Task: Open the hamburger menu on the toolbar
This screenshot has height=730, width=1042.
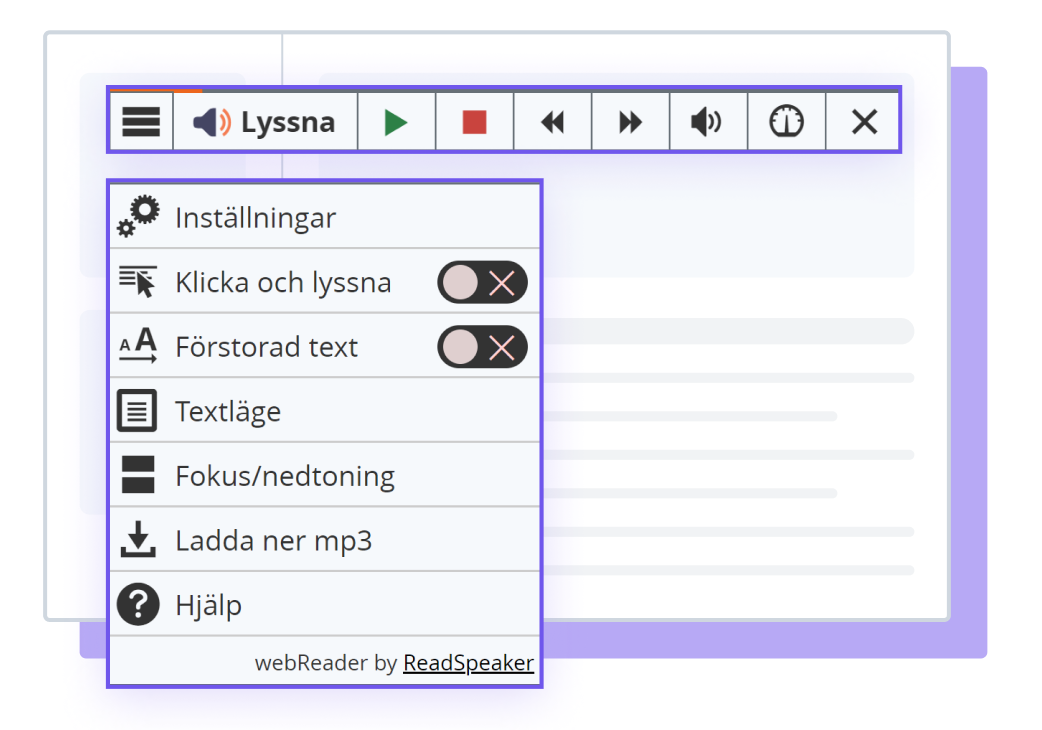Action: coord(140,121)
